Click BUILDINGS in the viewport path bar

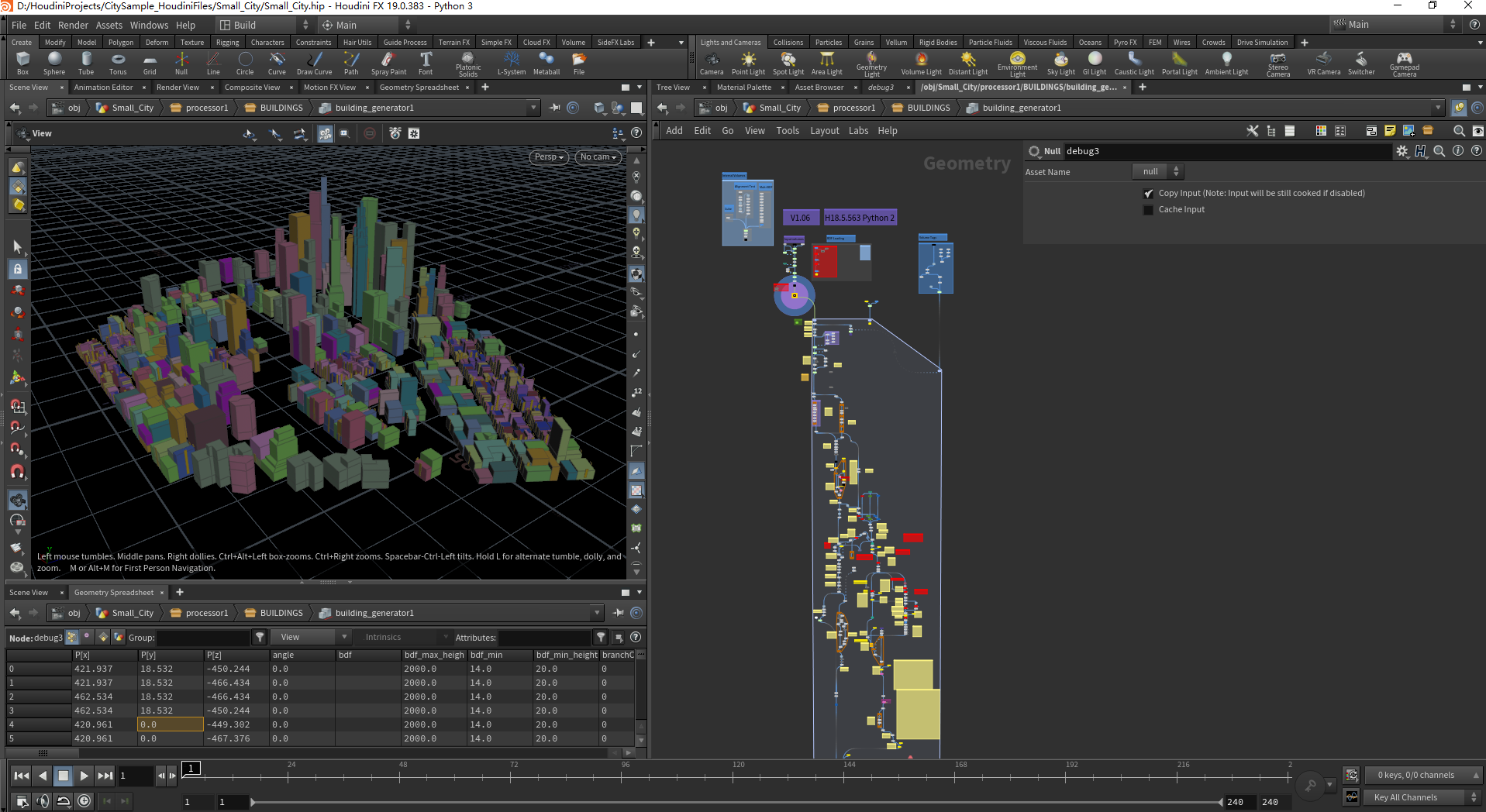(281, 108)
